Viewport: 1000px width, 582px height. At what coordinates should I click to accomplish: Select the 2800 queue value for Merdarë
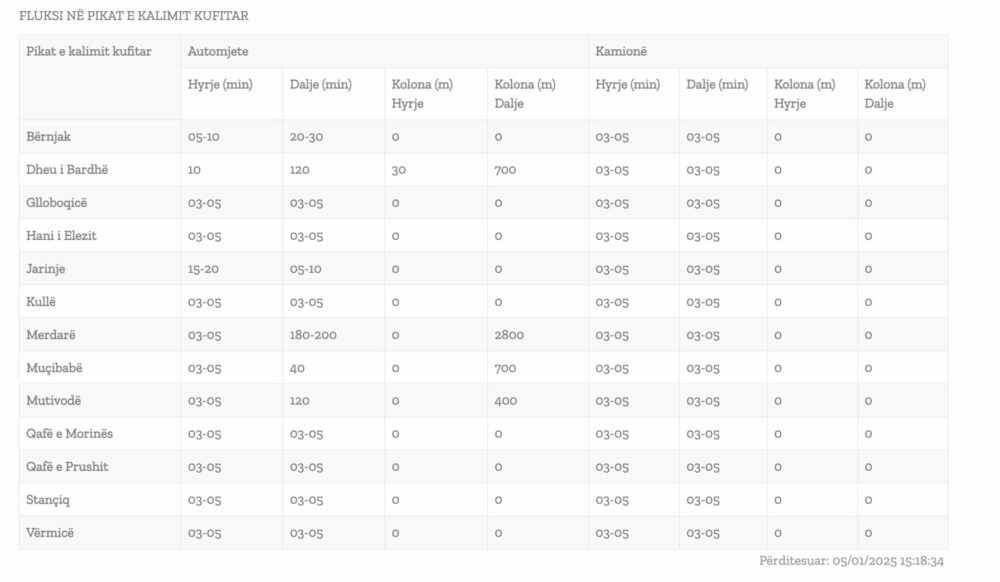click(509, 335)
